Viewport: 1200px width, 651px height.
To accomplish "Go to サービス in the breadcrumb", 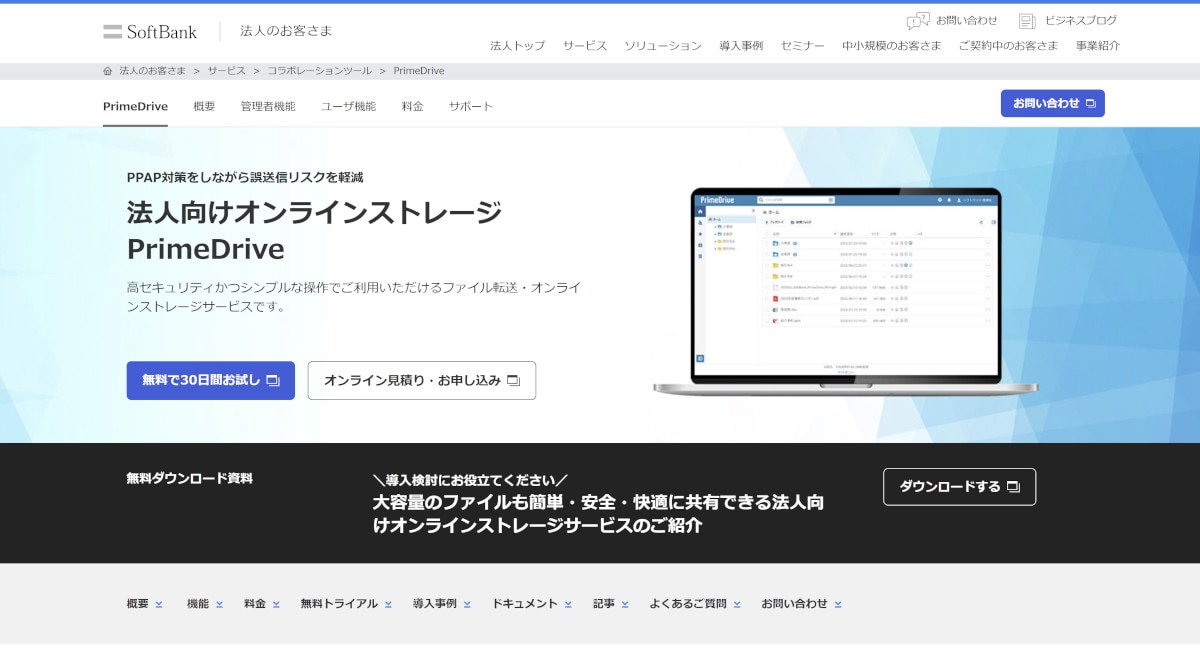I will [226, 71].
